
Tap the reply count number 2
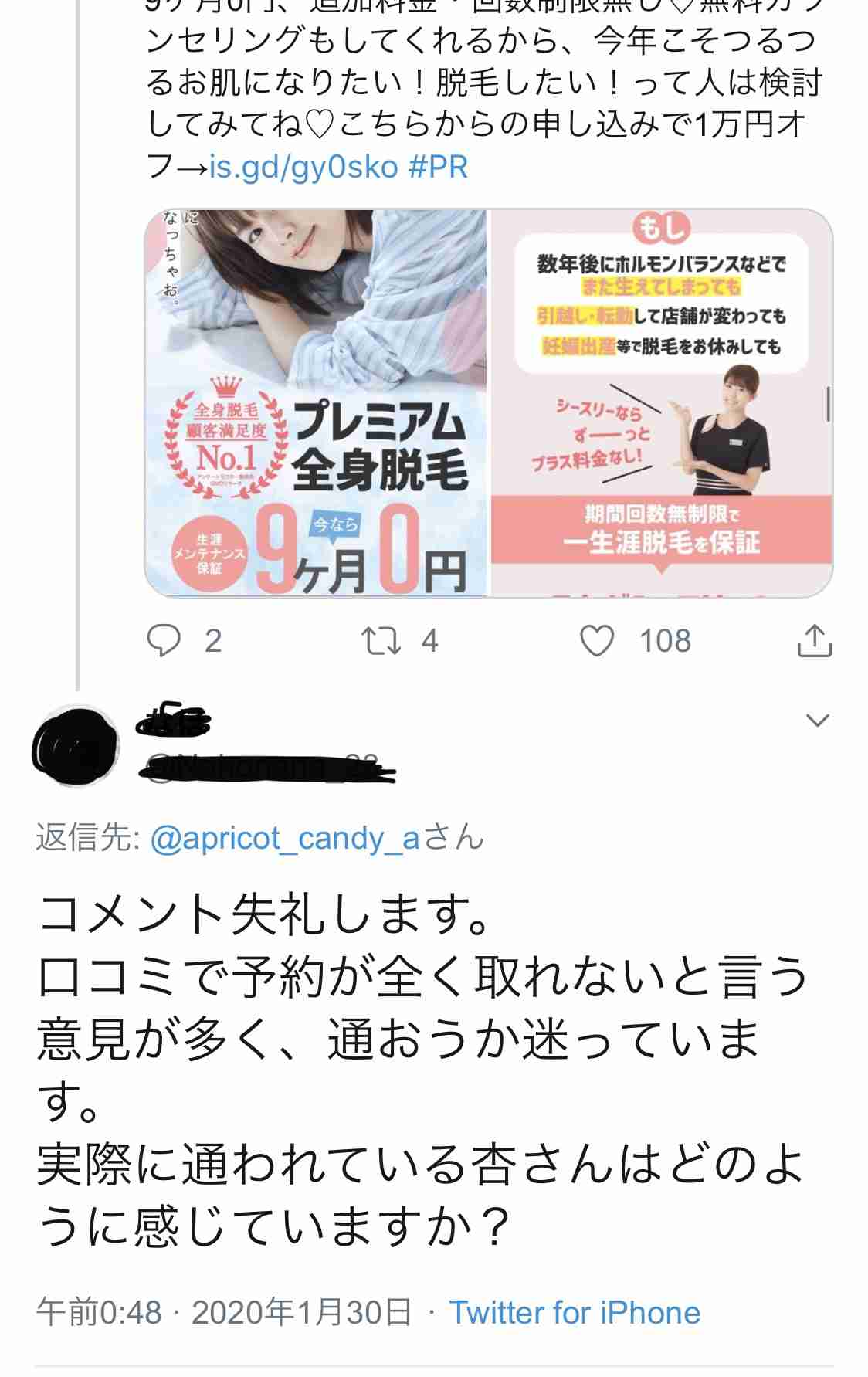pos(213,641)
